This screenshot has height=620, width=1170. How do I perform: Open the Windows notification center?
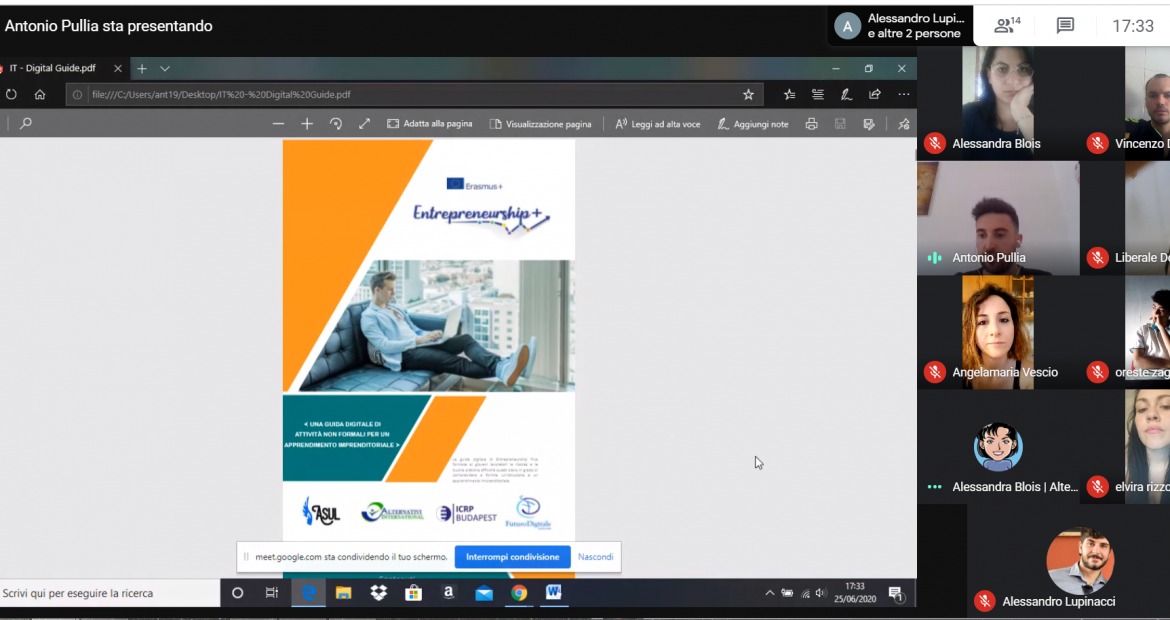pos(896,594)
